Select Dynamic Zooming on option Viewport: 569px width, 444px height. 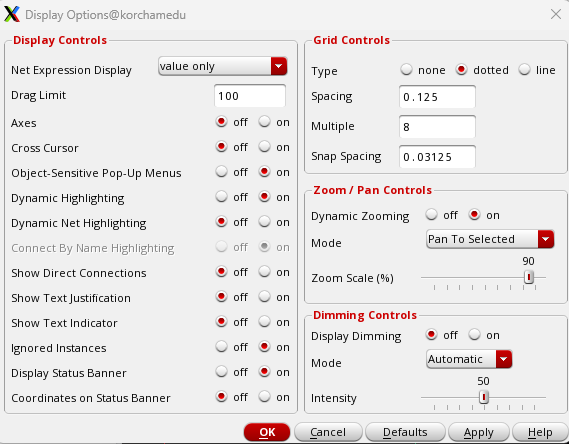(474, 214)
